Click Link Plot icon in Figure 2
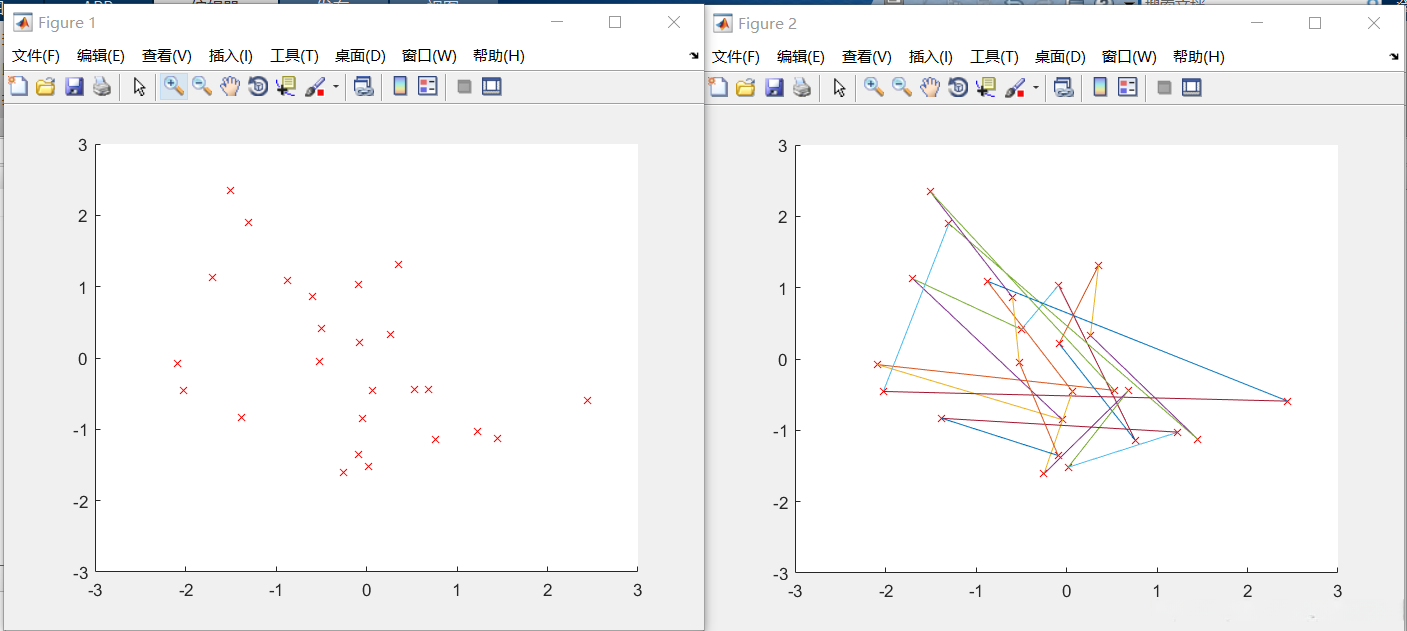 1064,88
